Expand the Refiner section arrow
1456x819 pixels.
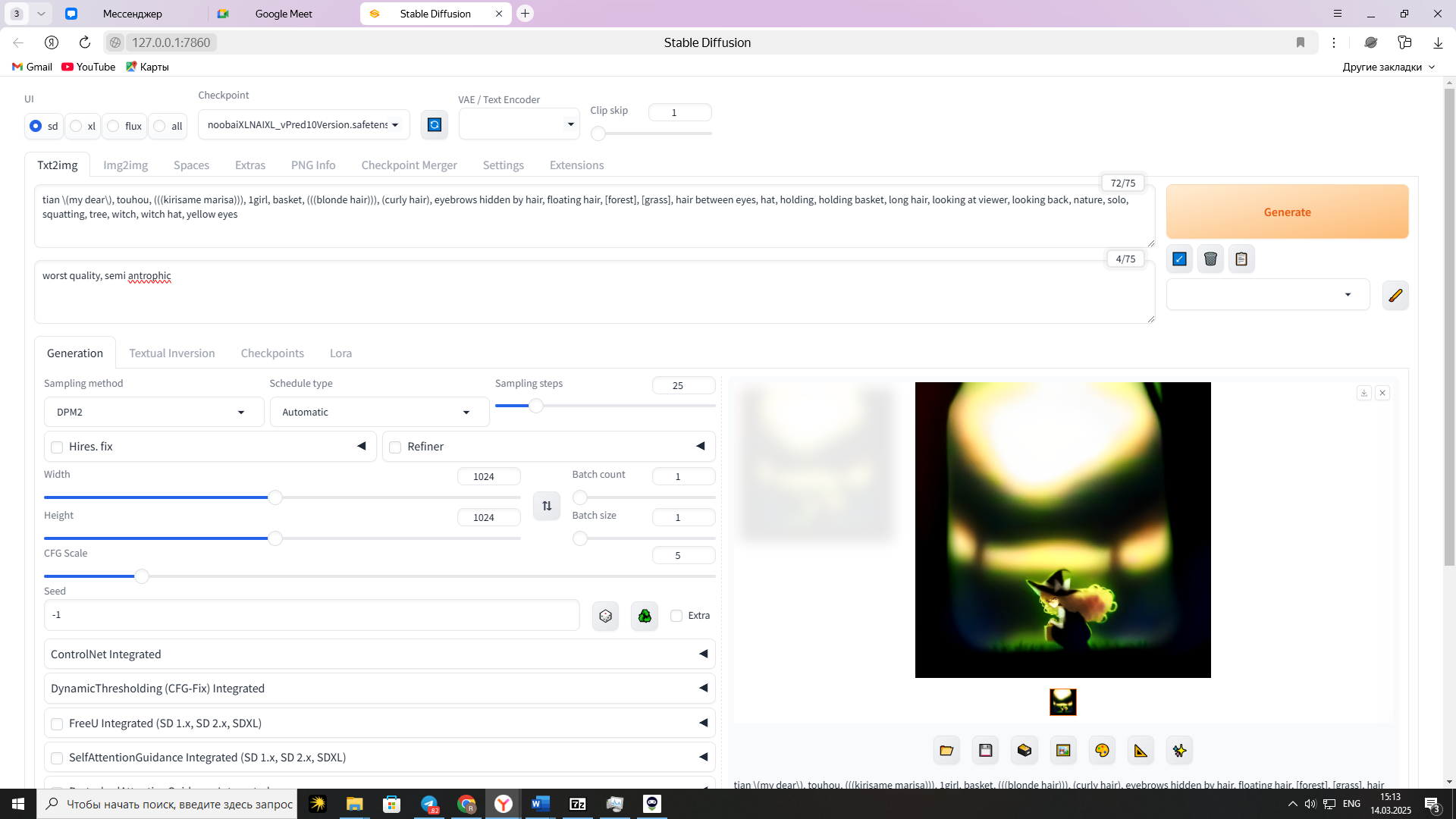coord(701,446)
